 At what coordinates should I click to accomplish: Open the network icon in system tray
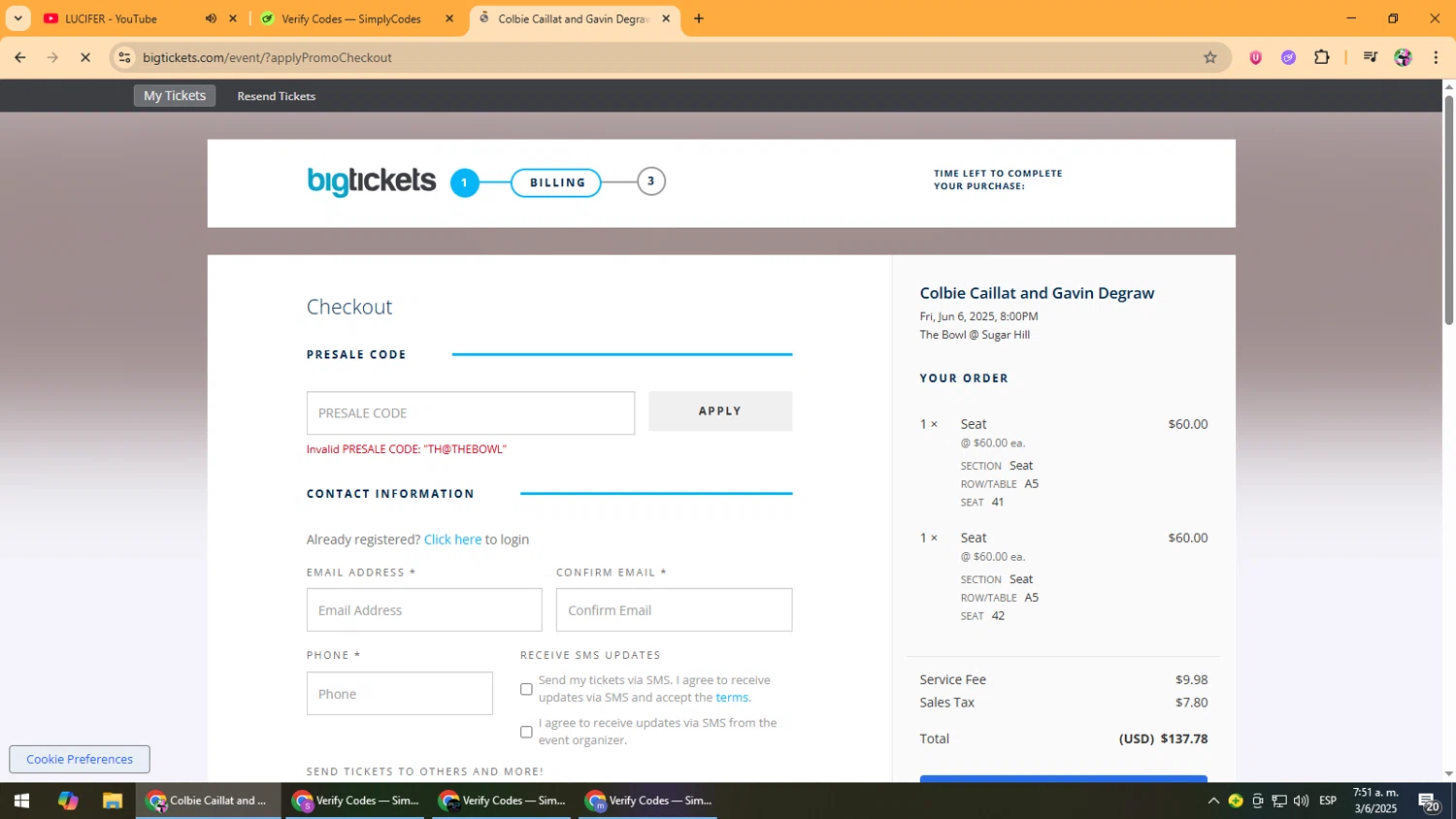click(1279, 801)
